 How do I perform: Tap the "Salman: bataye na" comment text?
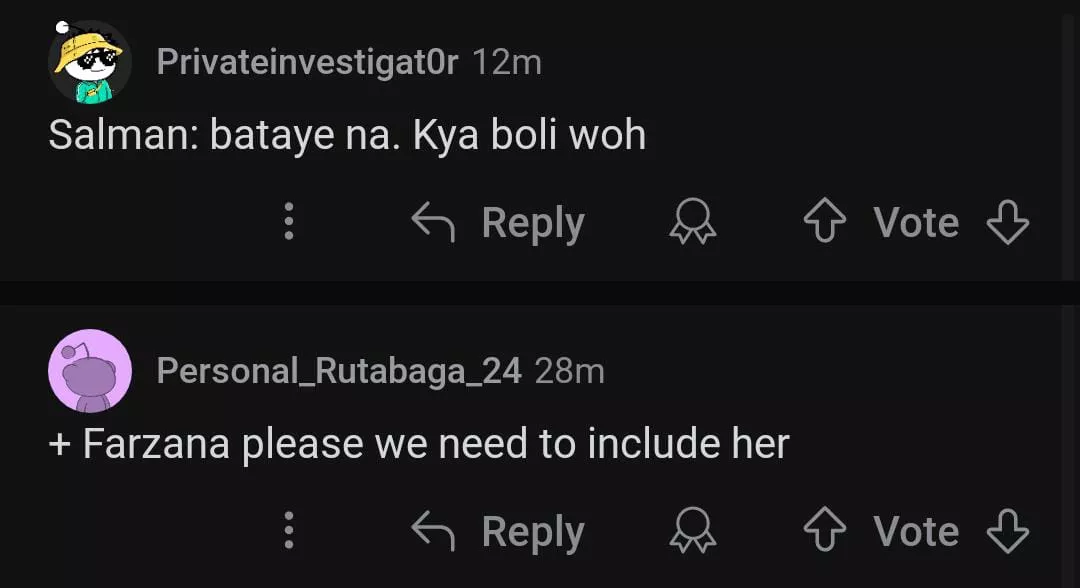(347, 135)
